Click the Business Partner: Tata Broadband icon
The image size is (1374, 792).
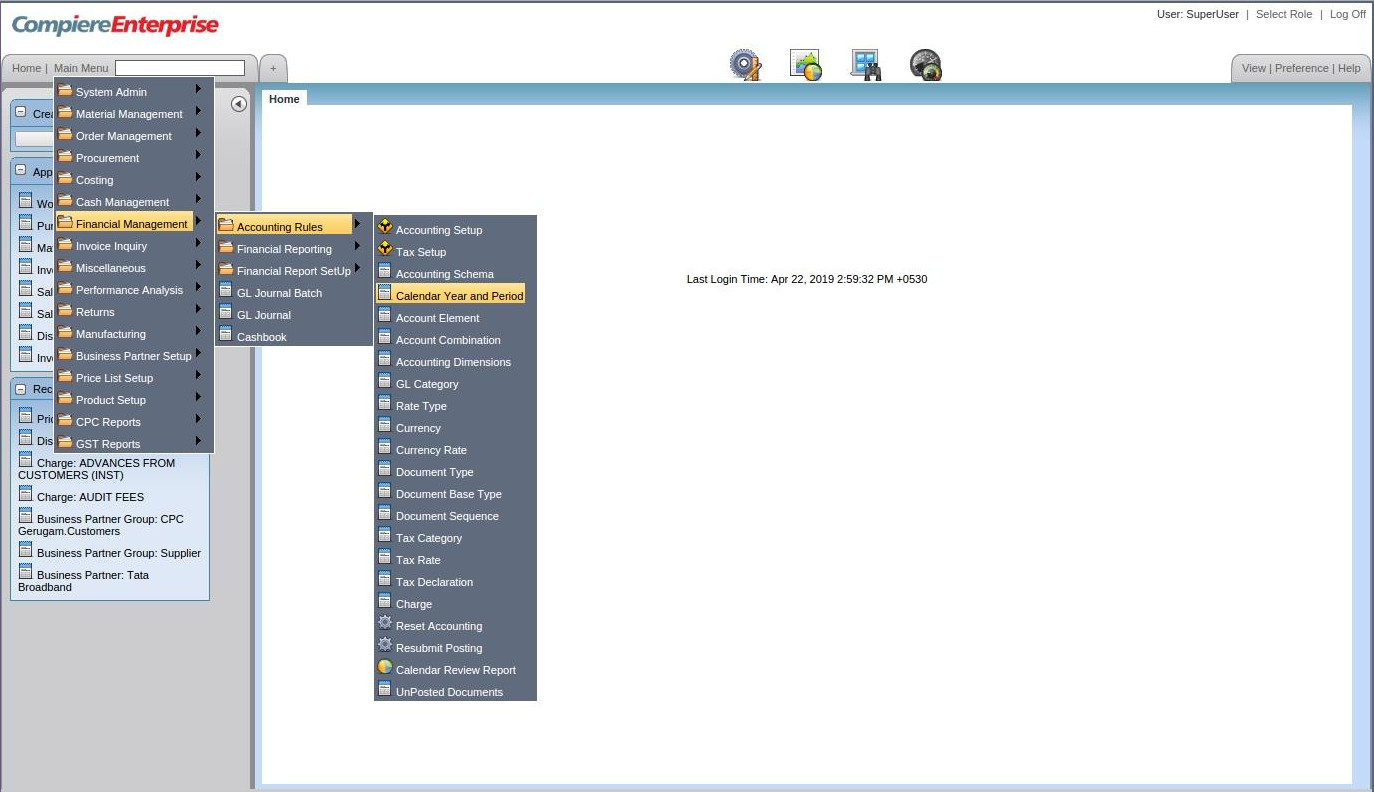(26, 572)
